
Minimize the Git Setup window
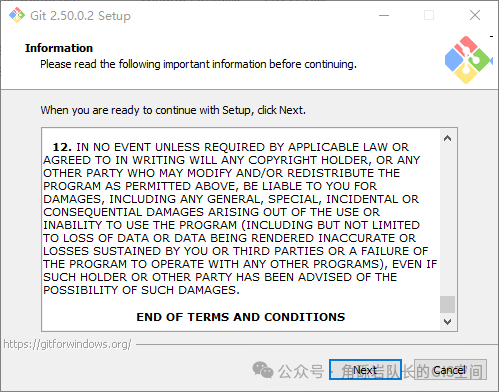[x=384, y=15]
